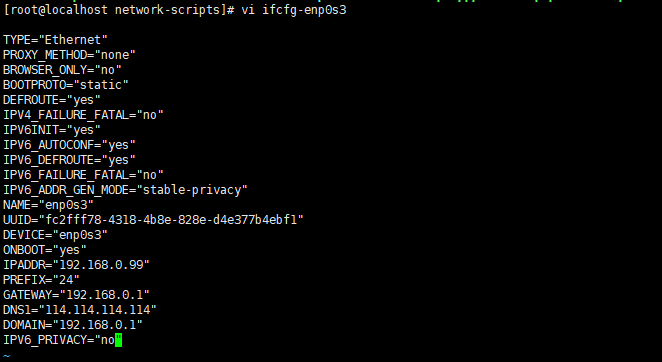Viewport: 662px width, 362px height.
Task: Click the green cursor block after IPV6_PRIVACY
Action: (118, 340)
